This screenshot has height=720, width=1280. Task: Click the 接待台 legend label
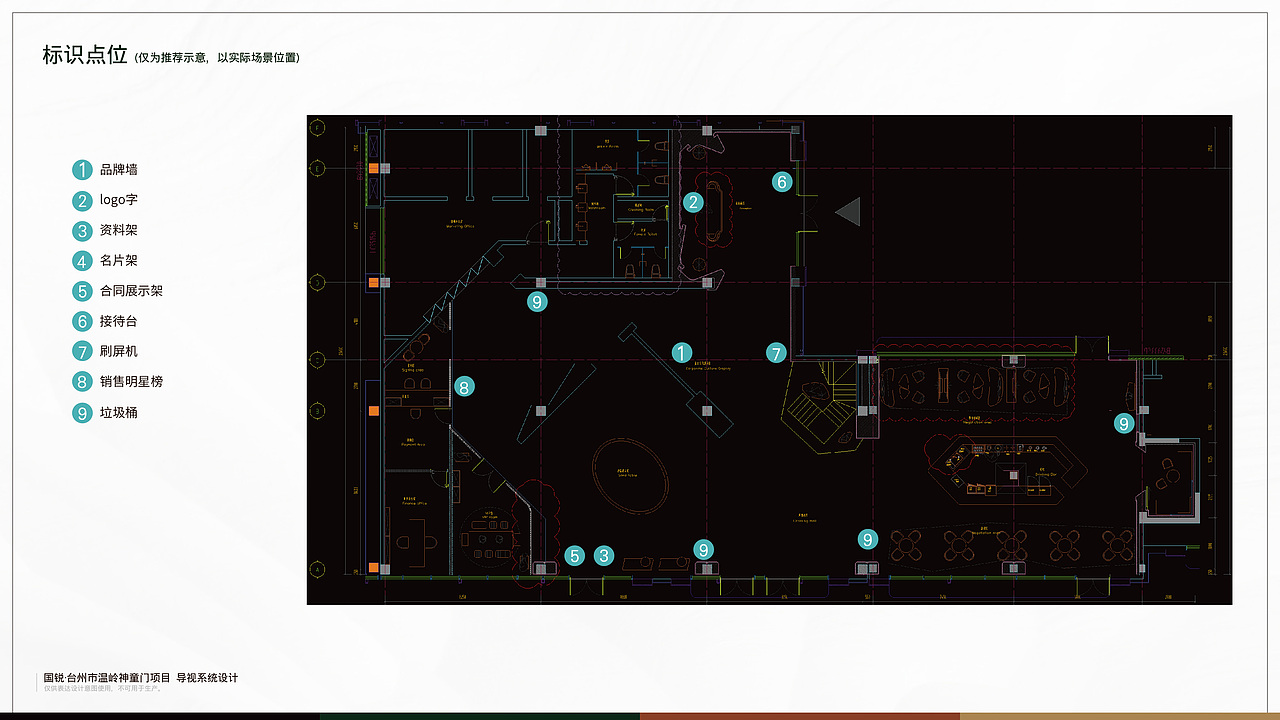click(119, 321)
